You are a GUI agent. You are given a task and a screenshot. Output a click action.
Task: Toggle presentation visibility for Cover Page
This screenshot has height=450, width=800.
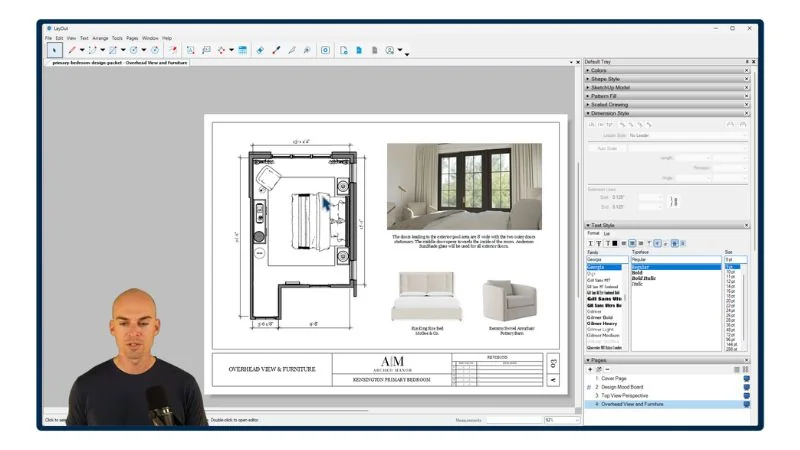point(746,379)
